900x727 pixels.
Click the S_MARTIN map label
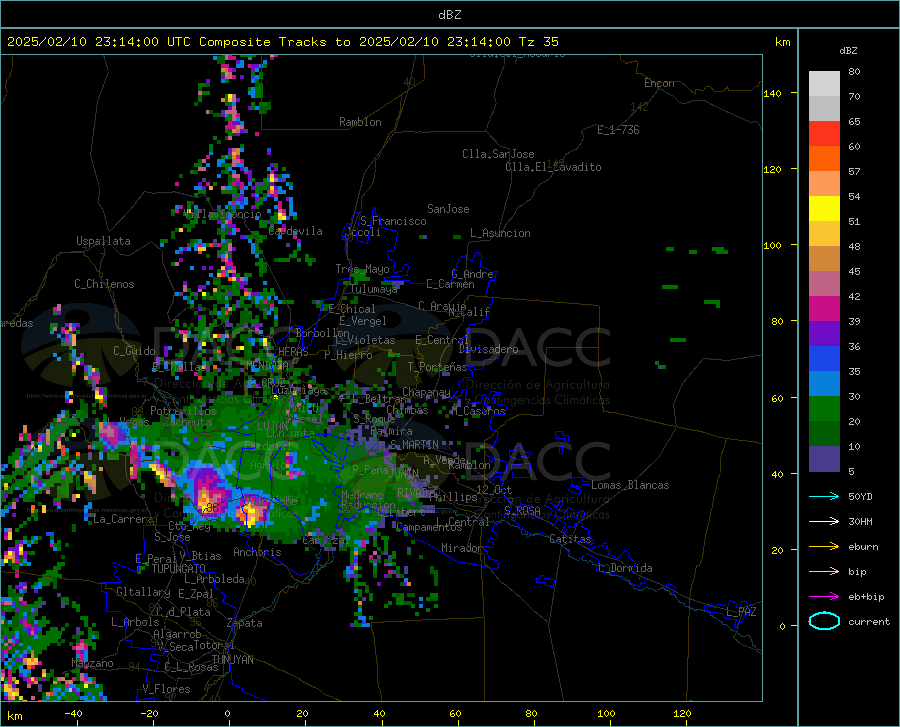click(414, 445)
